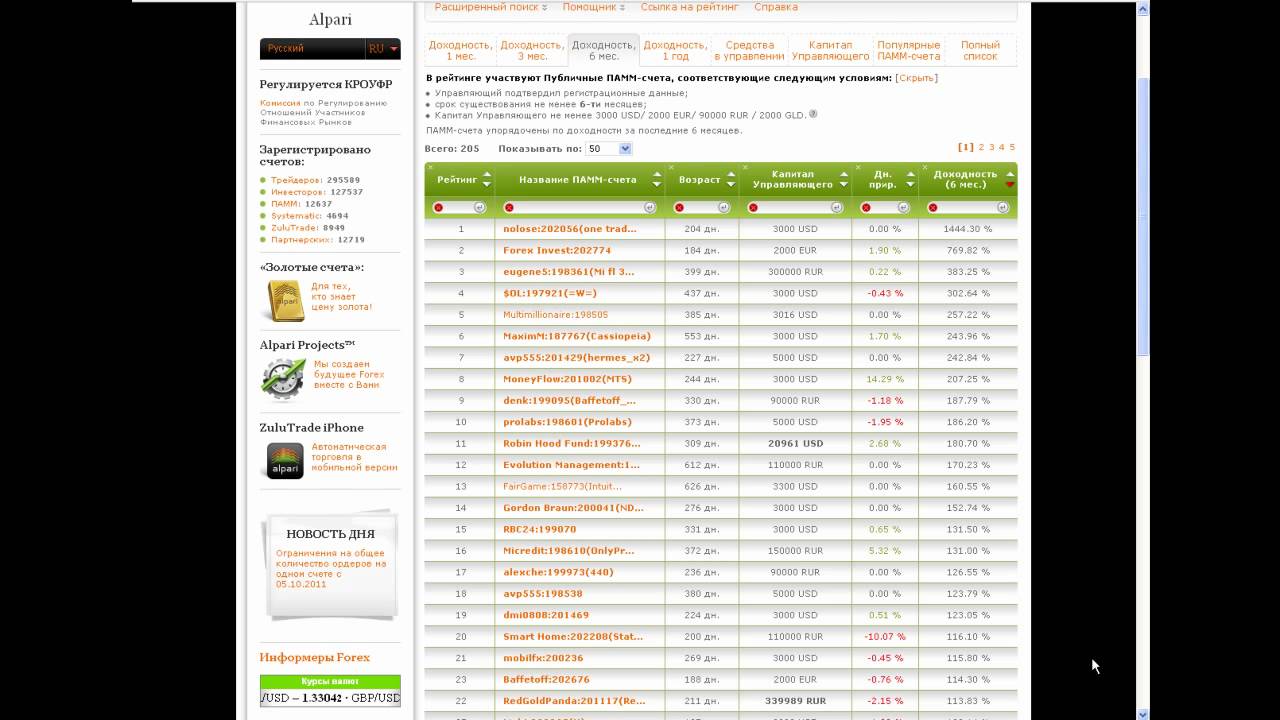Sort Капитал Управляющего descending arrow
Viewport: 1280px width, 720px height.
click(844, 185)
